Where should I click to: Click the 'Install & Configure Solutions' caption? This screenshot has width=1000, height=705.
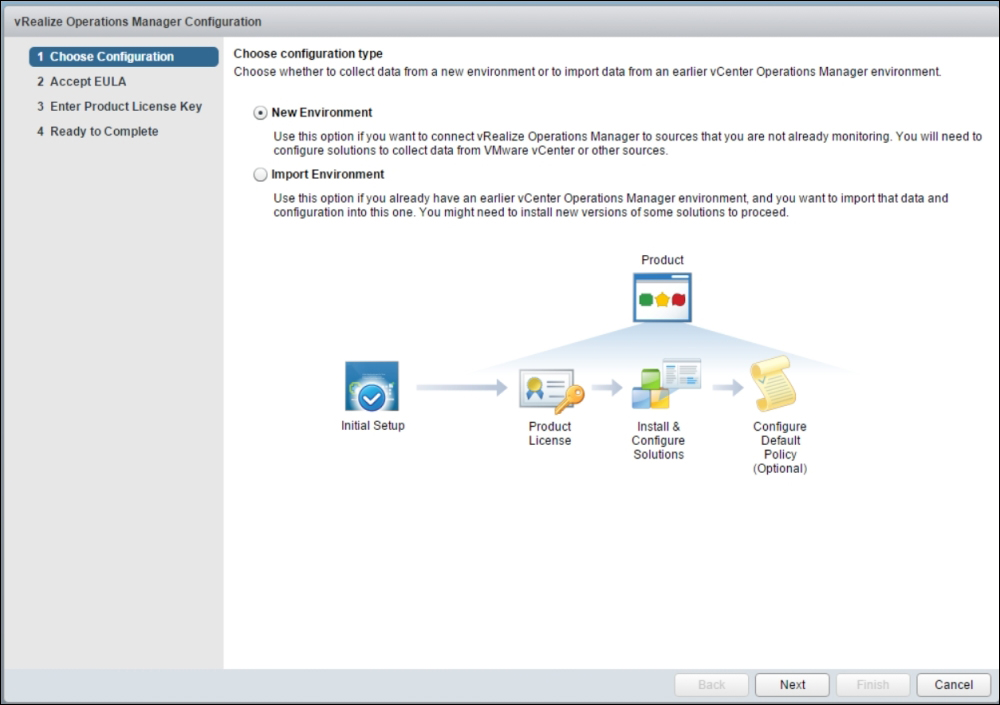[x=658, y=441]
